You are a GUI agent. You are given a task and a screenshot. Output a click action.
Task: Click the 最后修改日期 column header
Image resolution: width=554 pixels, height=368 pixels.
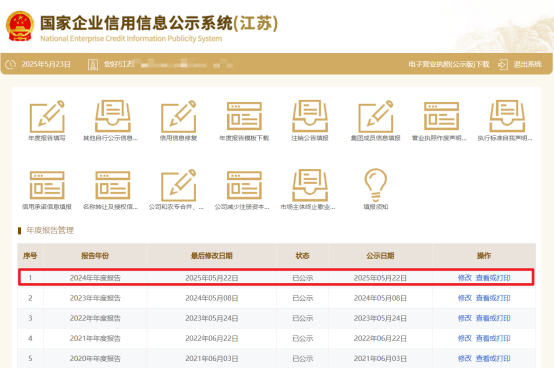tap(212, 256)
